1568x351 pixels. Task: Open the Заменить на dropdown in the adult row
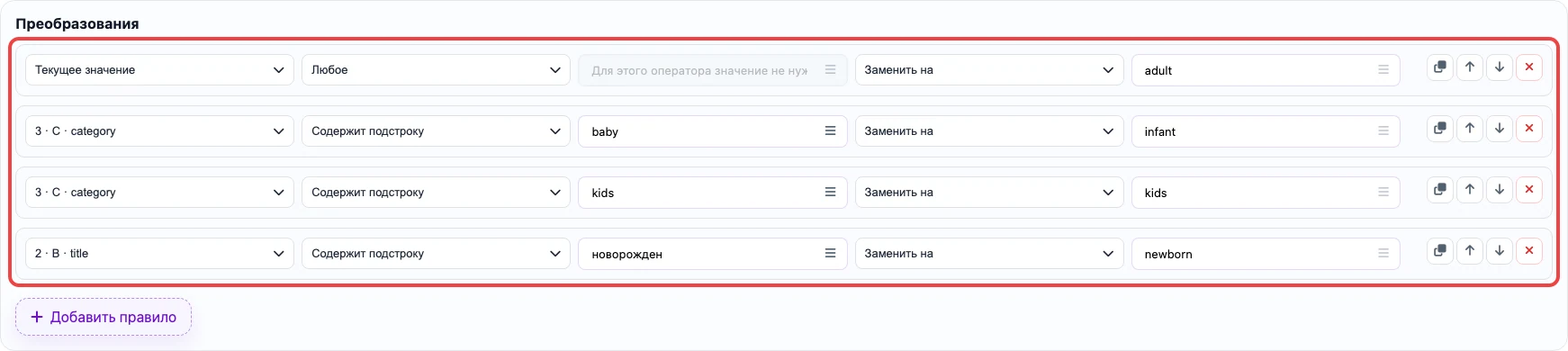point(989,70)
